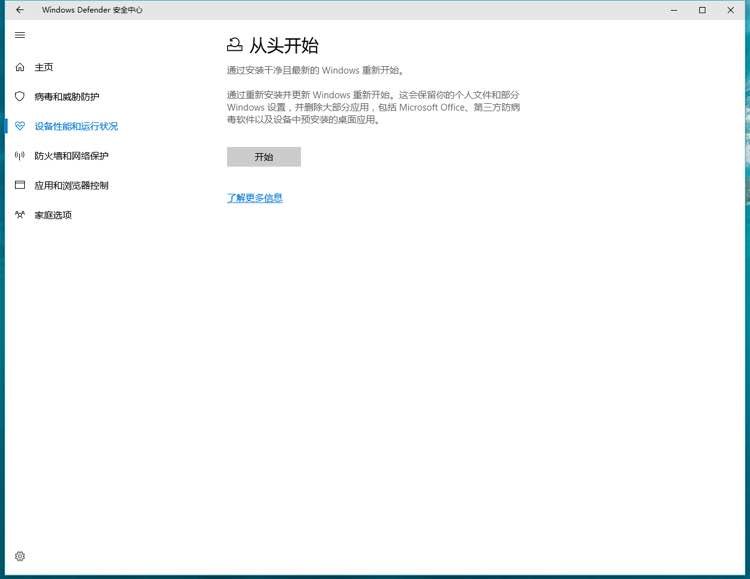Click the family options people icon

20,214
